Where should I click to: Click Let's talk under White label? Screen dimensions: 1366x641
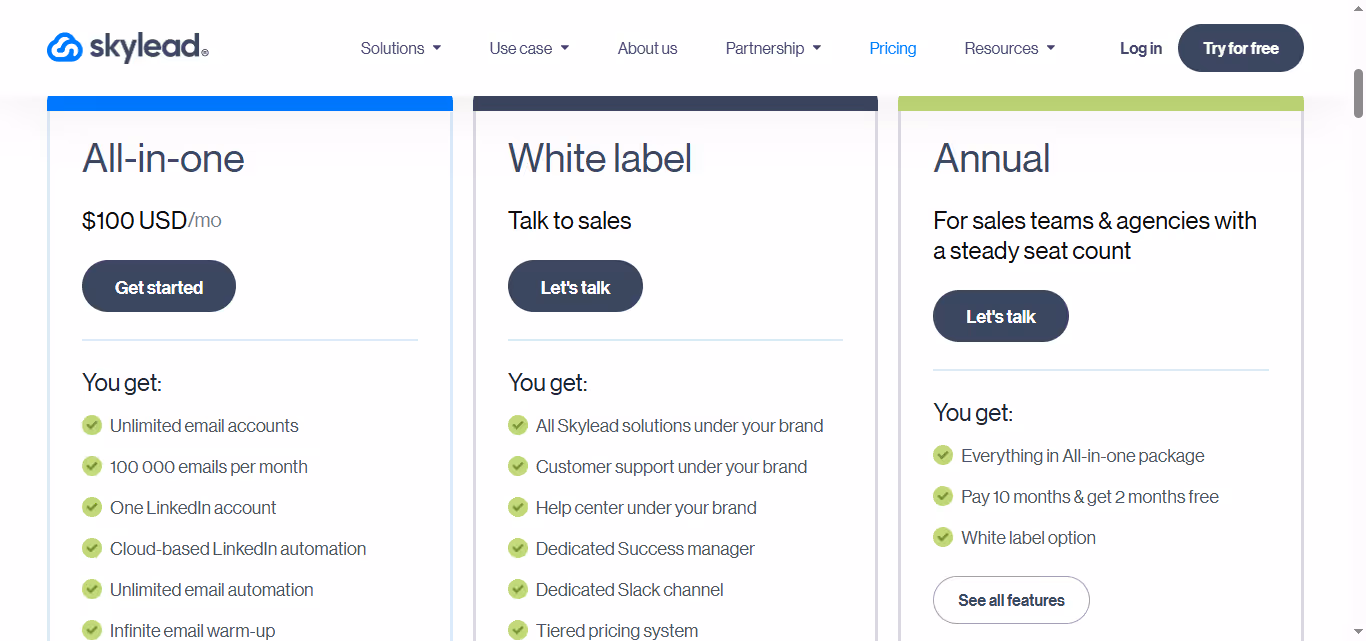[575, 286]
